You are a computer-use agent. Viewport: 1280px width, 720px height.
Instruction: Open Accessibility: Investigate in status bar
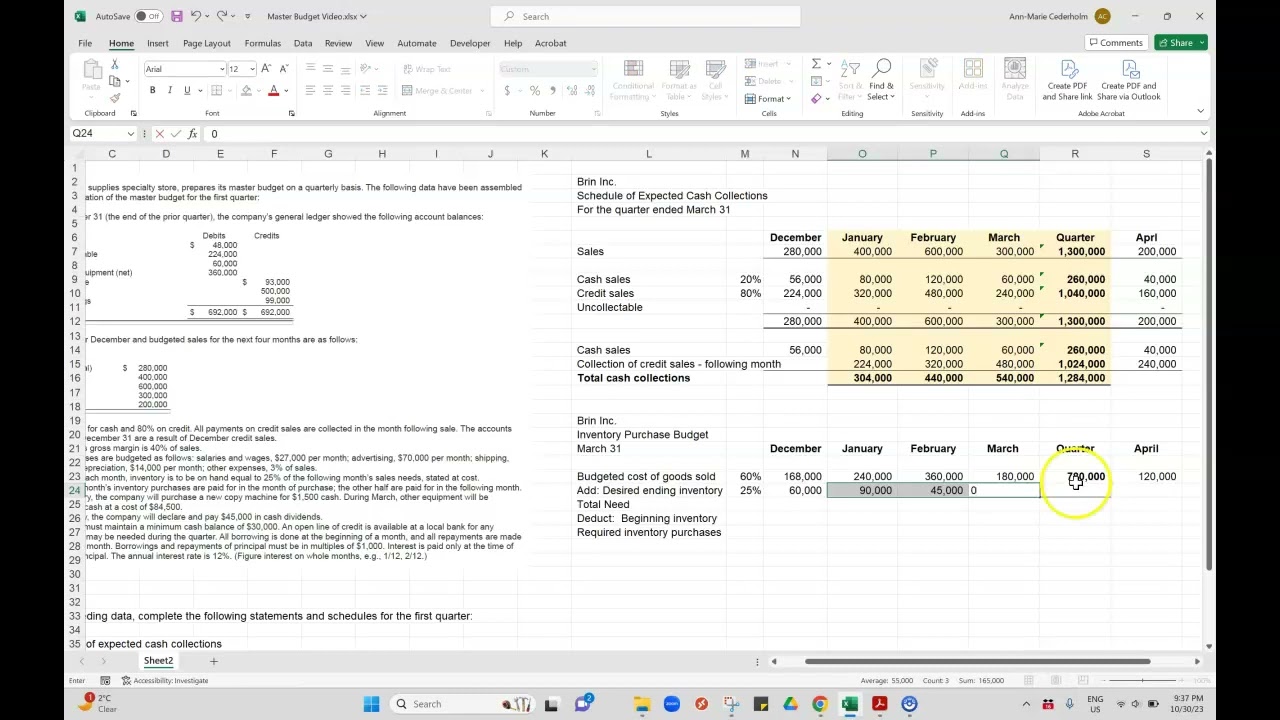(165, 681)
